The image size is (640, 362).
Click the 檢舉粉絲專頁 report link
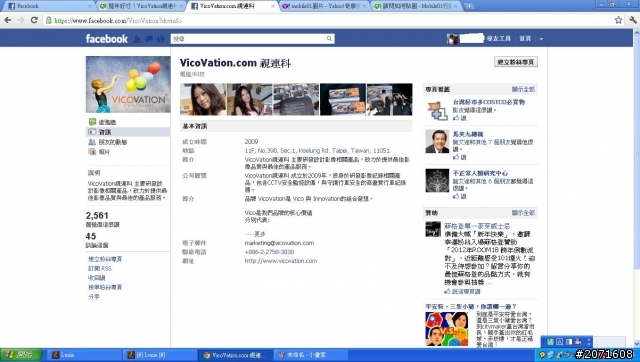[105, 287]
